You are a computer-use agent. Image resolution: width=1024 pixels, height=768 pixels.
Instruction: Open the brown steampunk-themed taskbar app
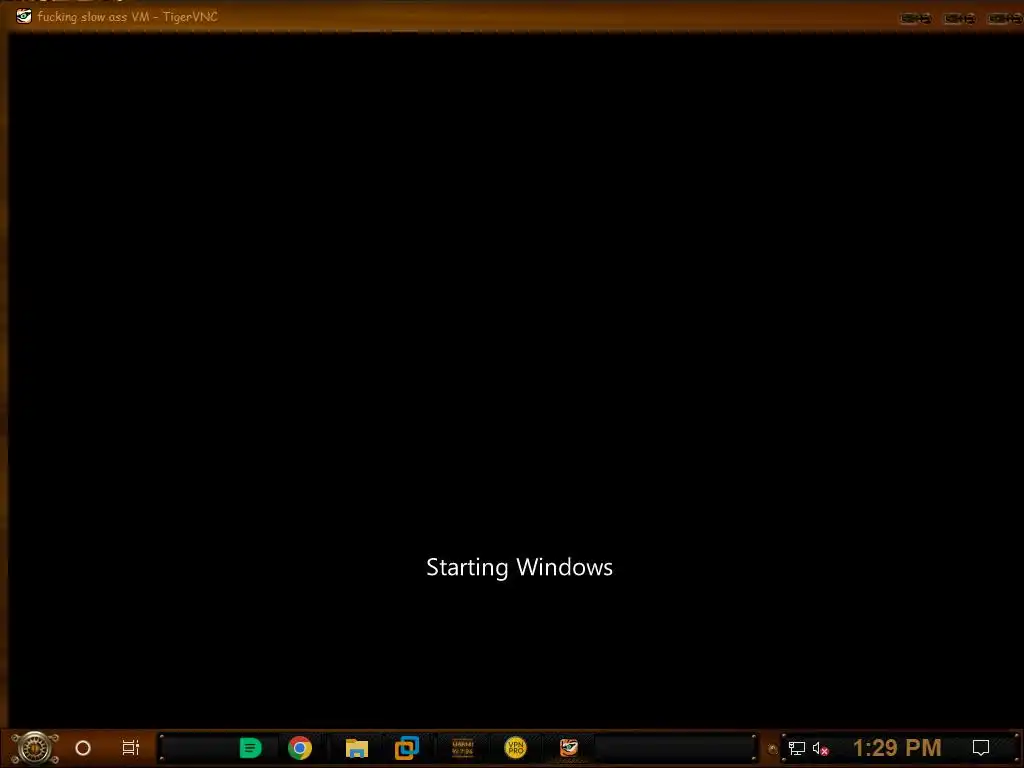462,748
